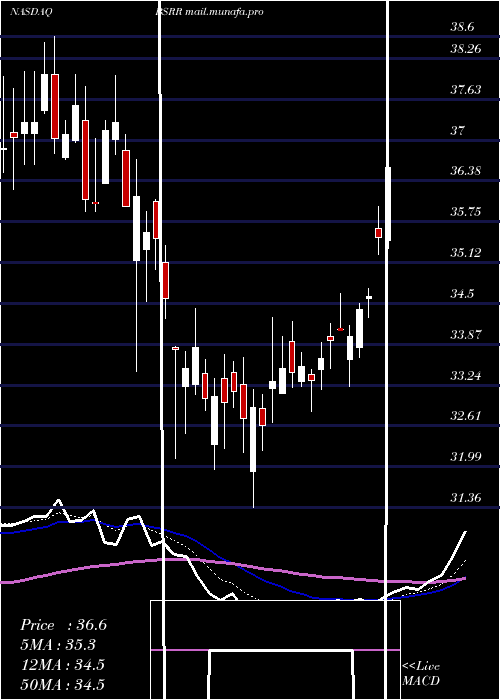Click the 5MA : 35.3 readout
The height and width of the screenshot is (700, 500).
coord(58,645)
